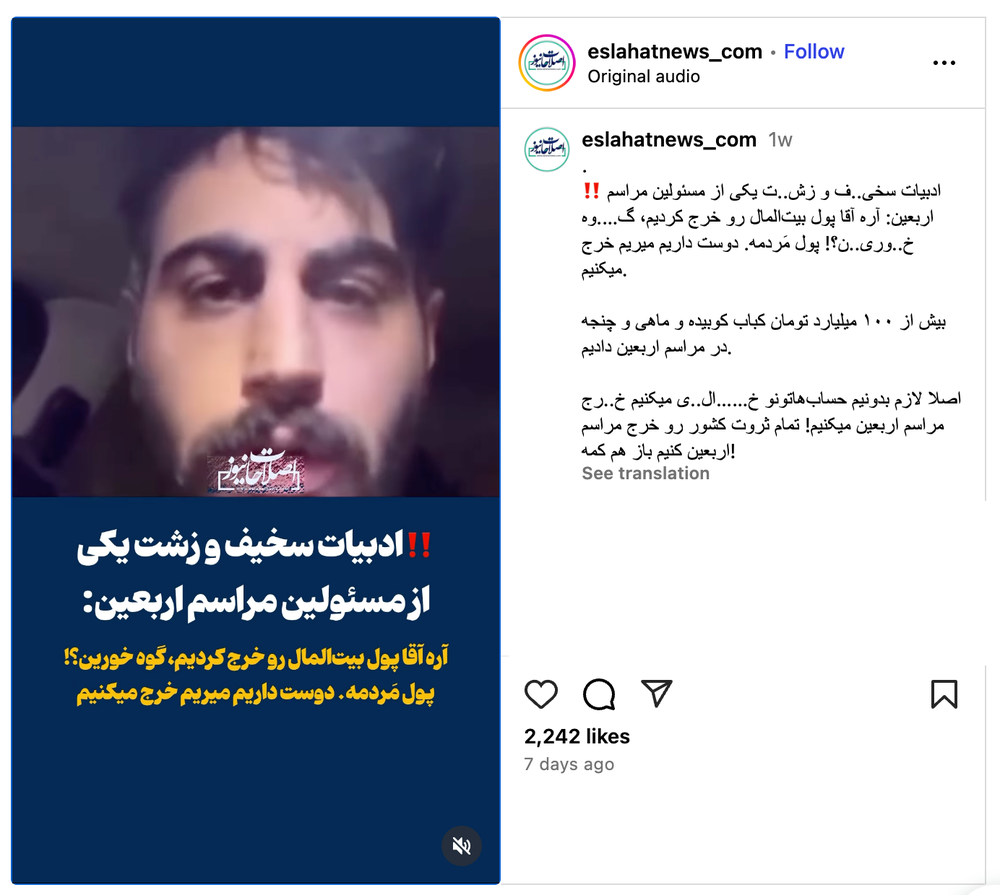Click the yellow Persian subtitle text

[x=256, y=674]
